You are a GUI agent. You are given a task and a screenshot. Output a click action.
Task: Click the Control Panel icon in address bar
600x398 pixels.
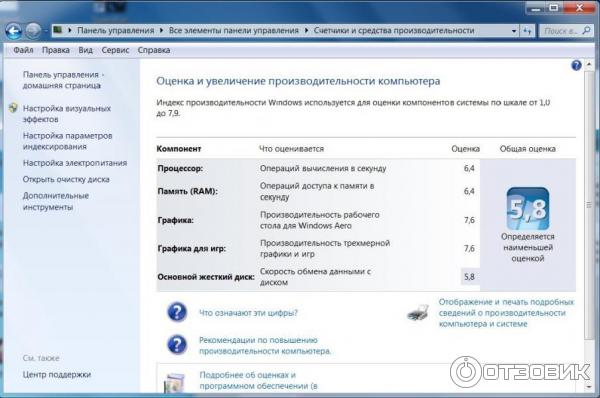coord(58,30)
